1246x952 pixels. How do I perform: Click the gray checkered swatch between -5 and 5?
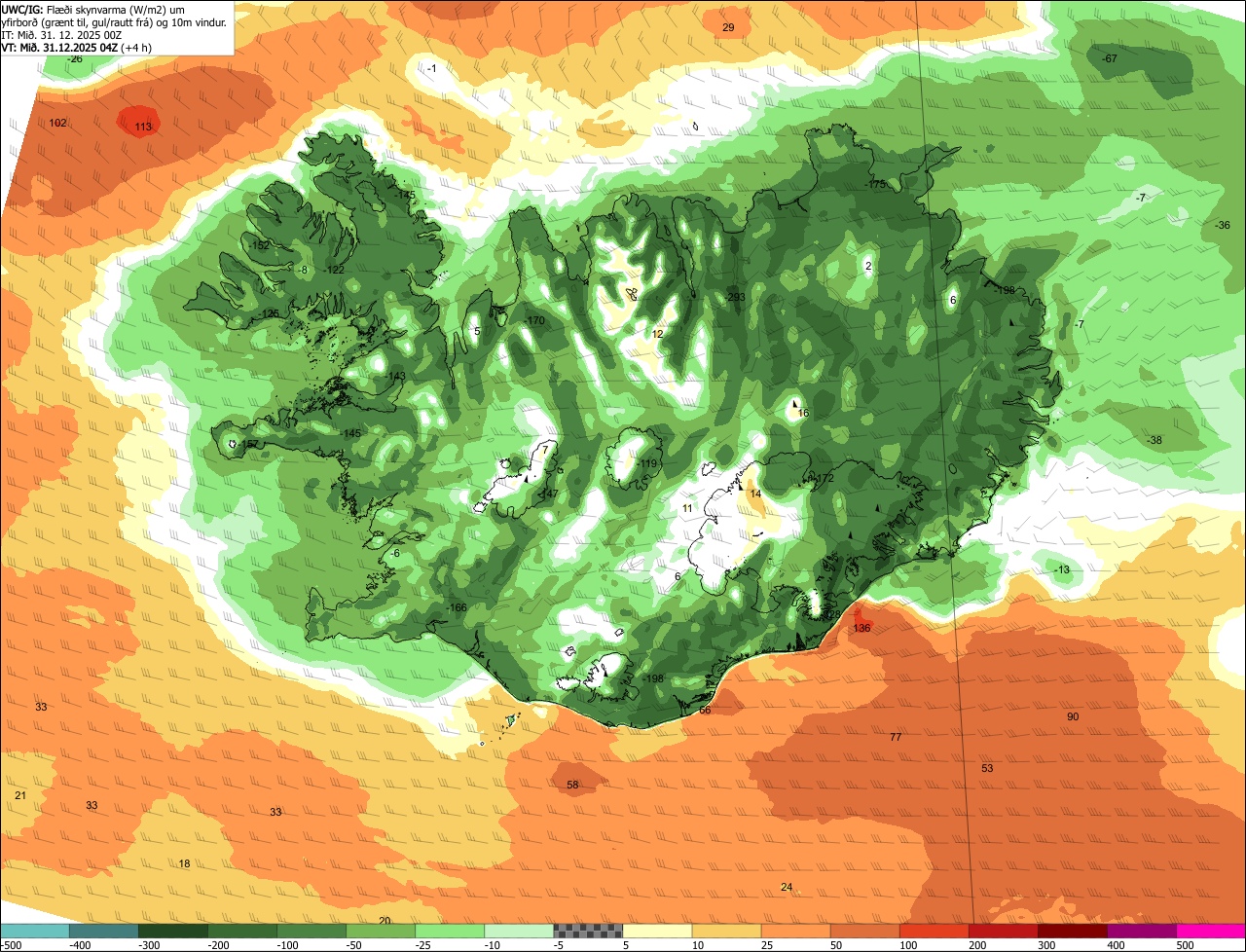pyautogui.click(x=588, y=931)
